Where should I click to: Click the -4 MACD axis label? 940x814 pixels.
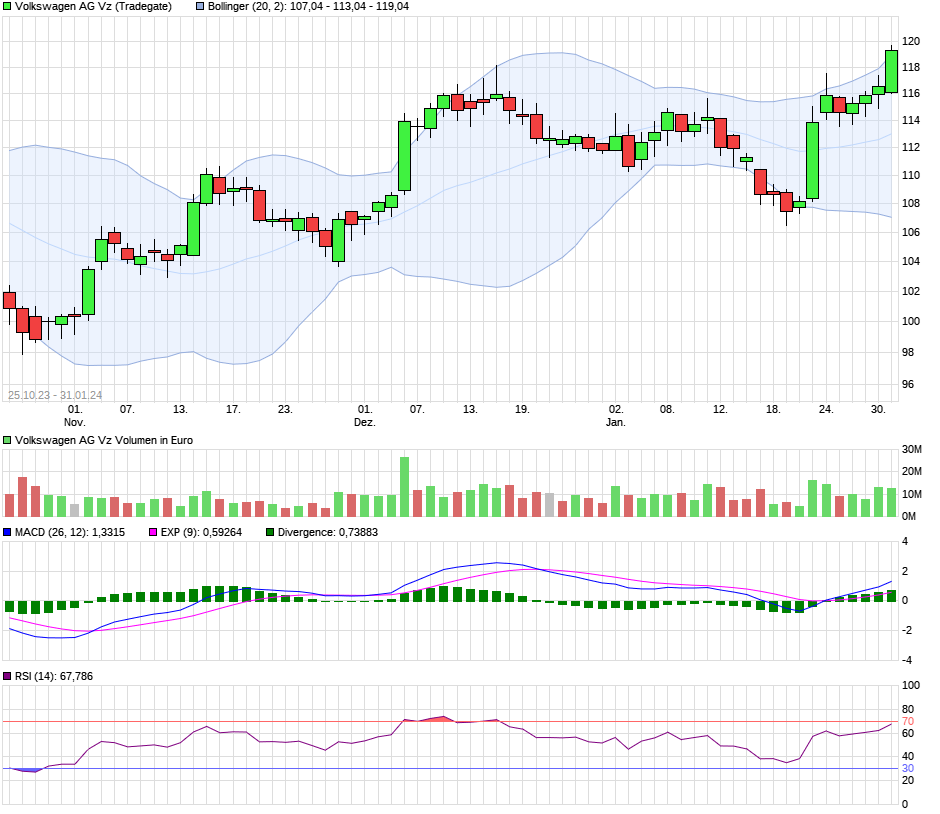[x=906, y=660]
